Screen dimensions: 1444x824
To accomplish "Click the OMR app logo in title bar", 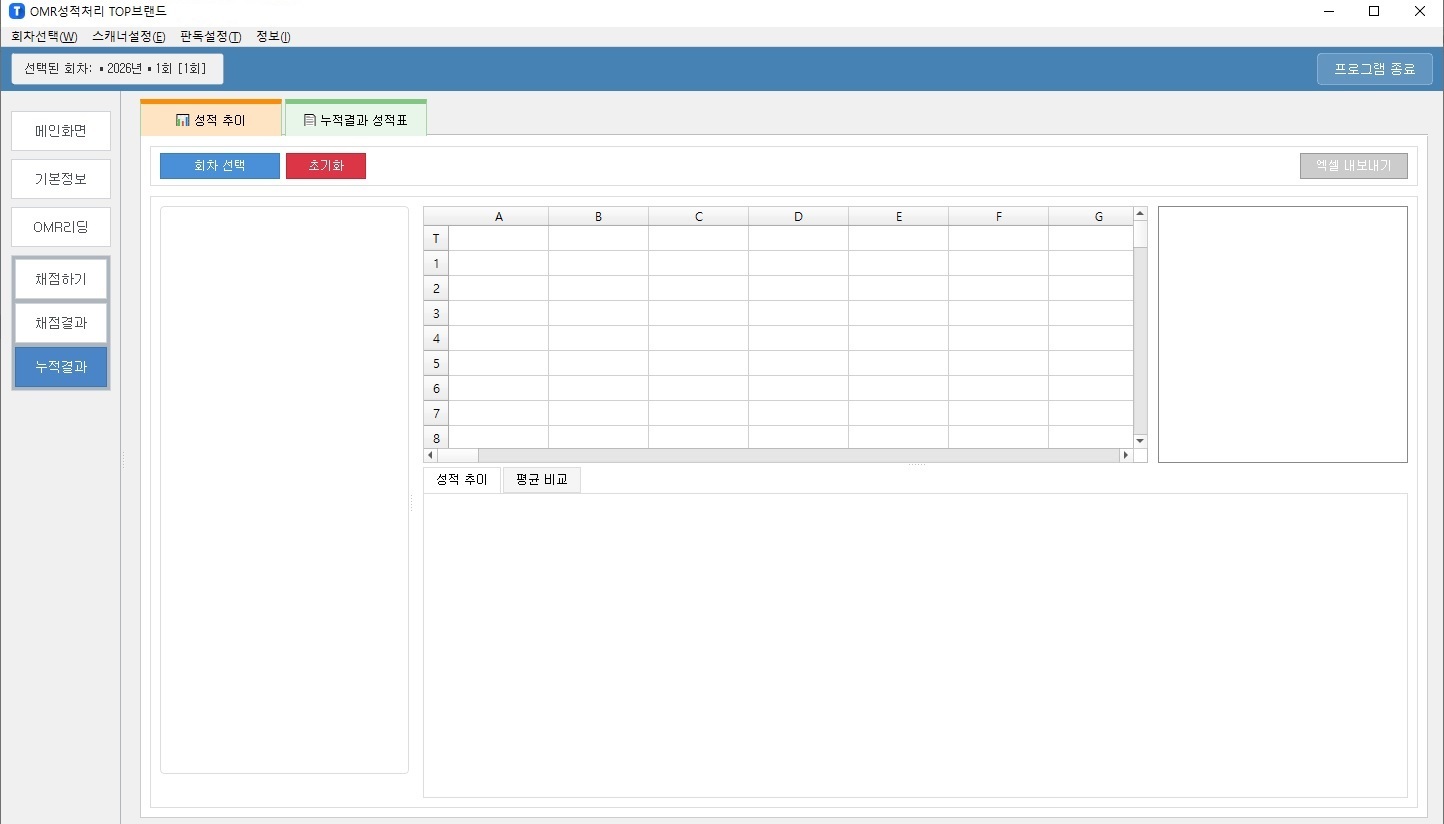I will pos(16,11).
